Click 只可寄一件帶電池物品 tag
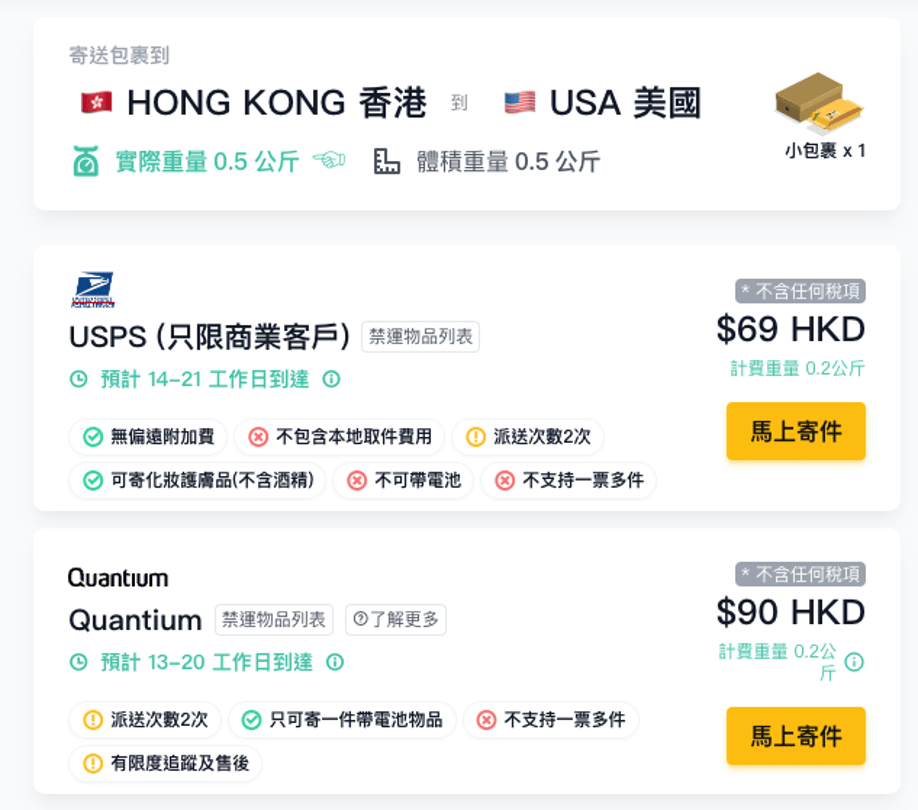 pos(342,719)
